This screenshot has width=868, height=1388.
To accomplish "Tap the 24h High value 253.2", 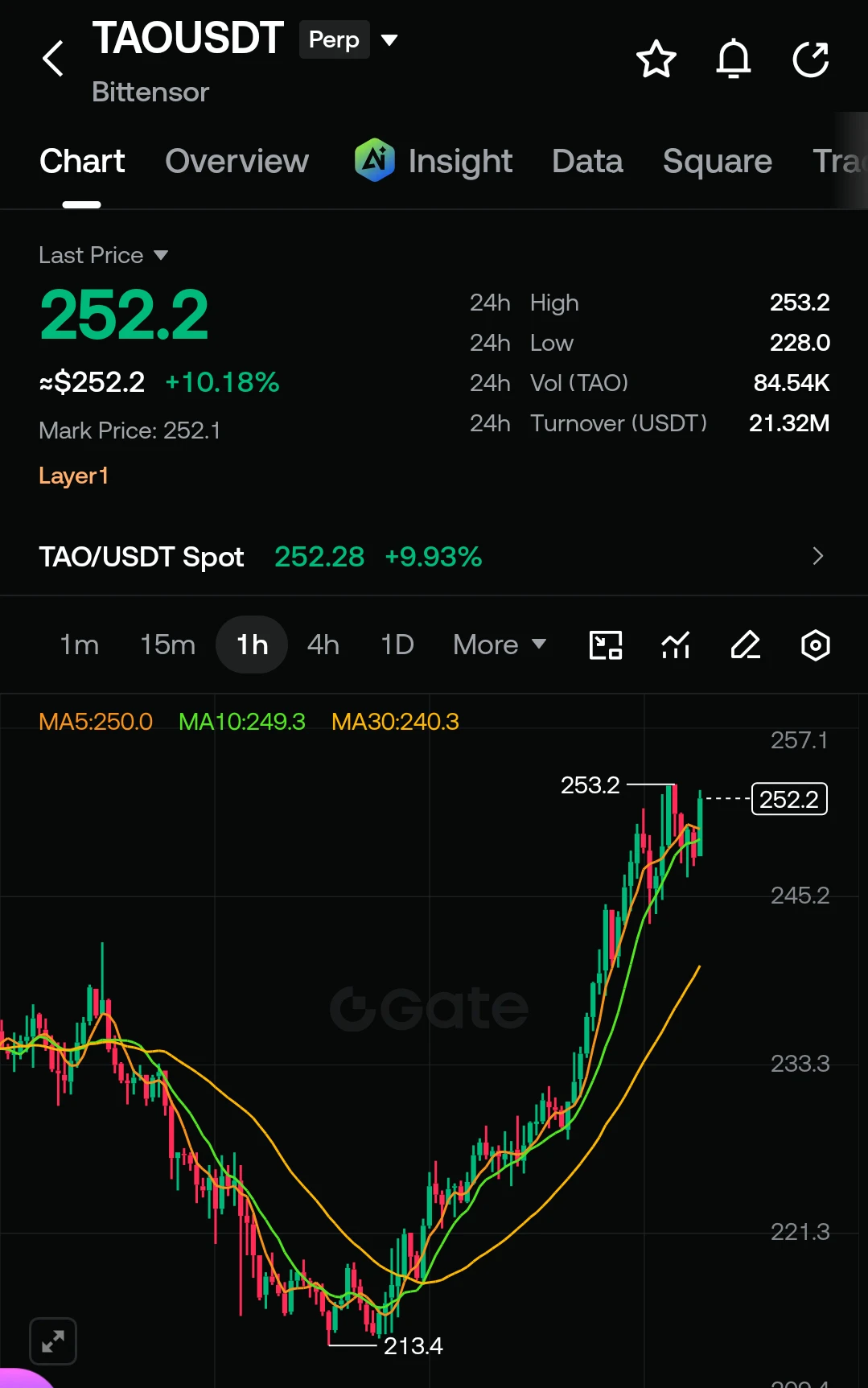I will coord(800,303).
